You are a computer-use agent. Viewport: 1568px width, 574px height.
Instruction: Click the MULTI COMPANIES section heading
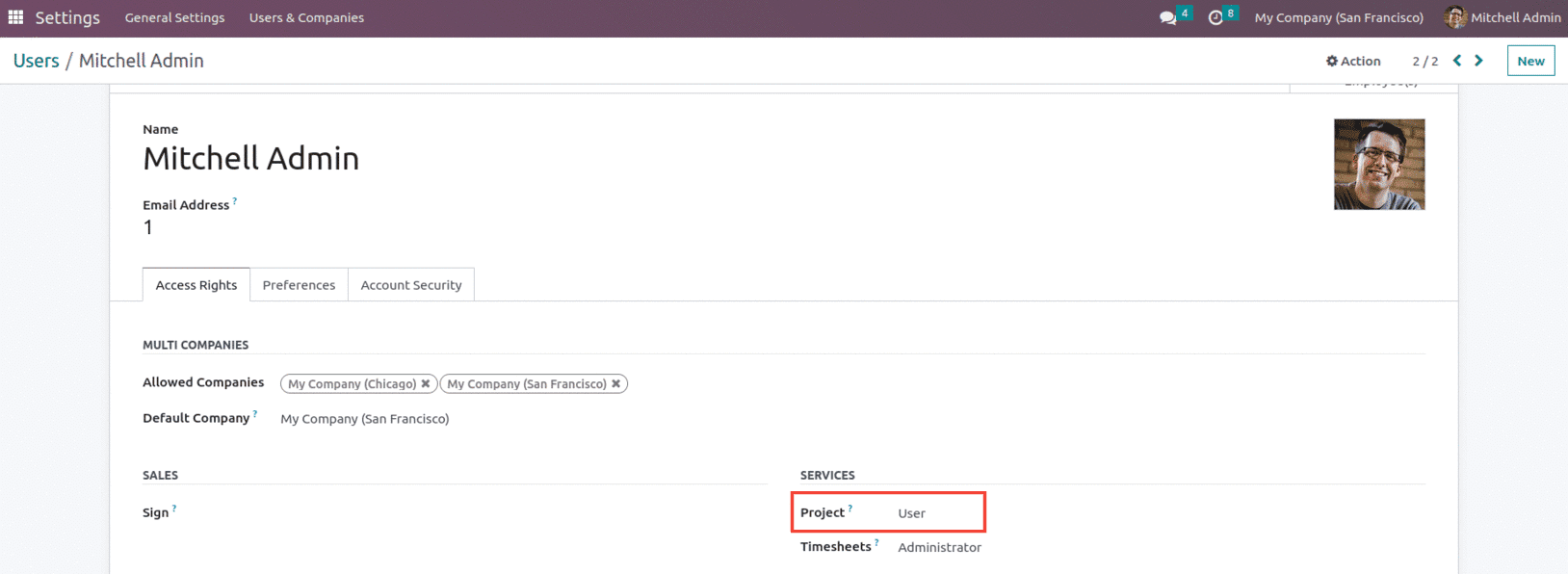point(196,345)
